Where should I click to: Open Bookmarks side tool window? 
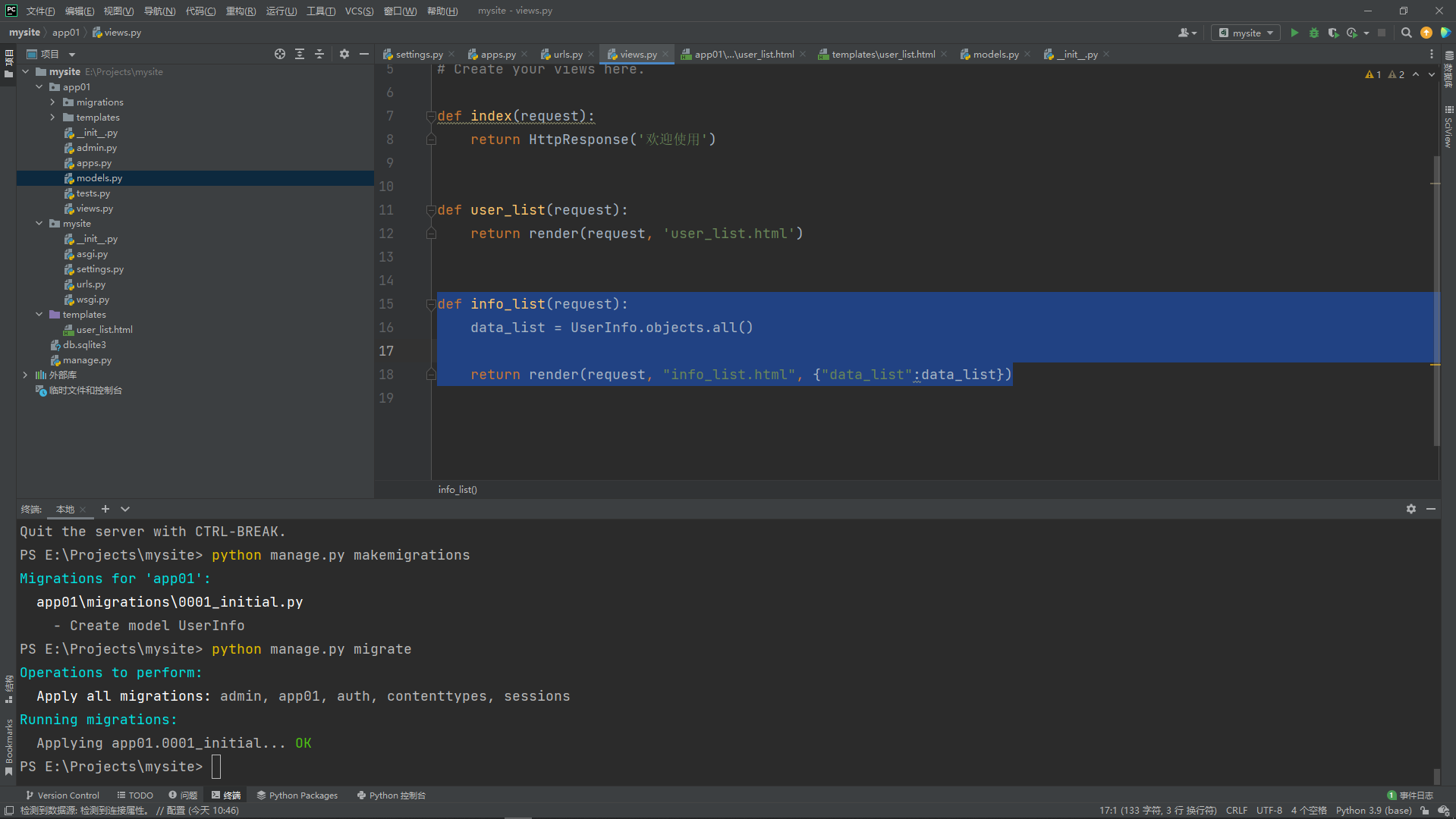[8, 747]
